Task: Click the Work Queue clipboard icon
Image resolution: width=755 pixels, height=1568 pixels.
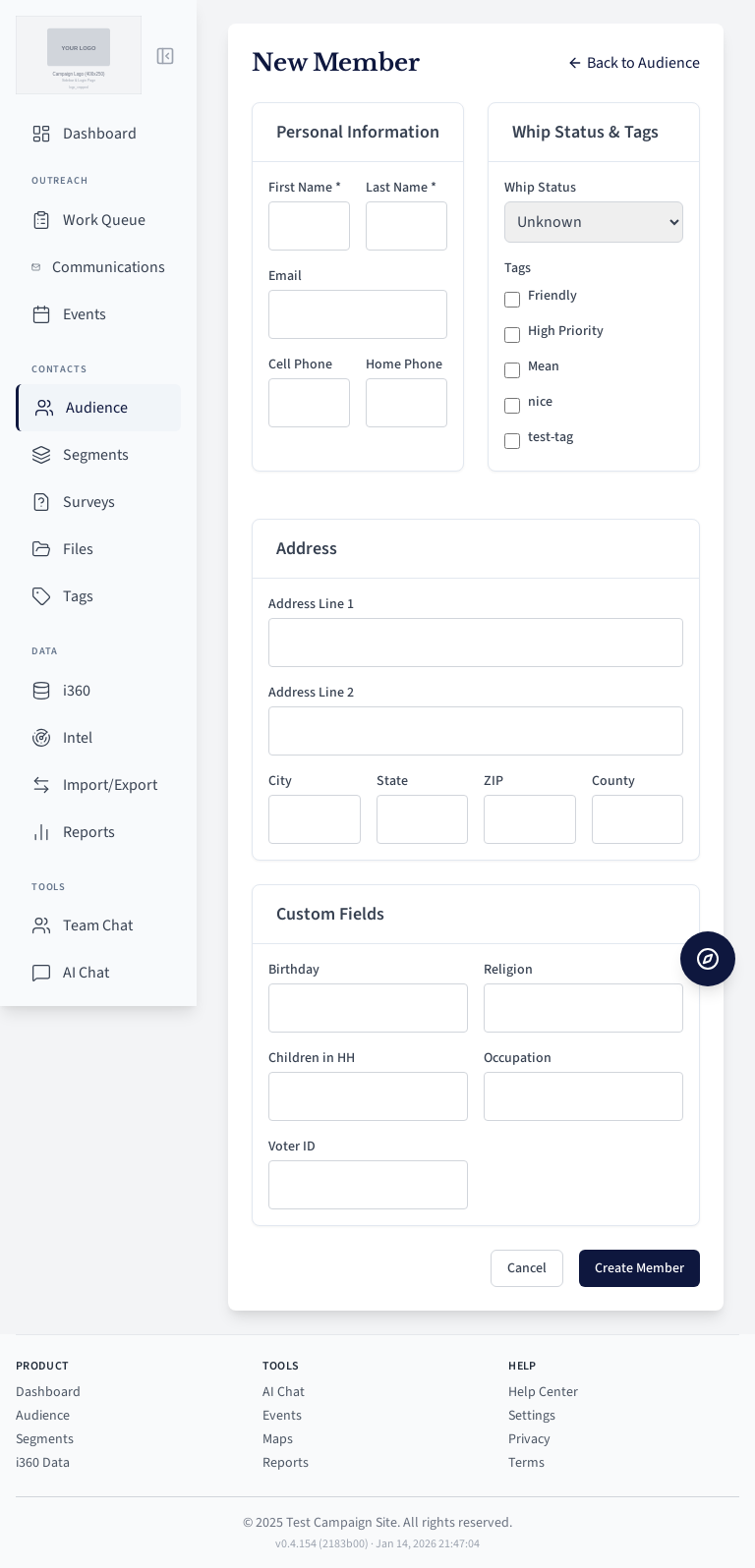Action: click(41, 220)
